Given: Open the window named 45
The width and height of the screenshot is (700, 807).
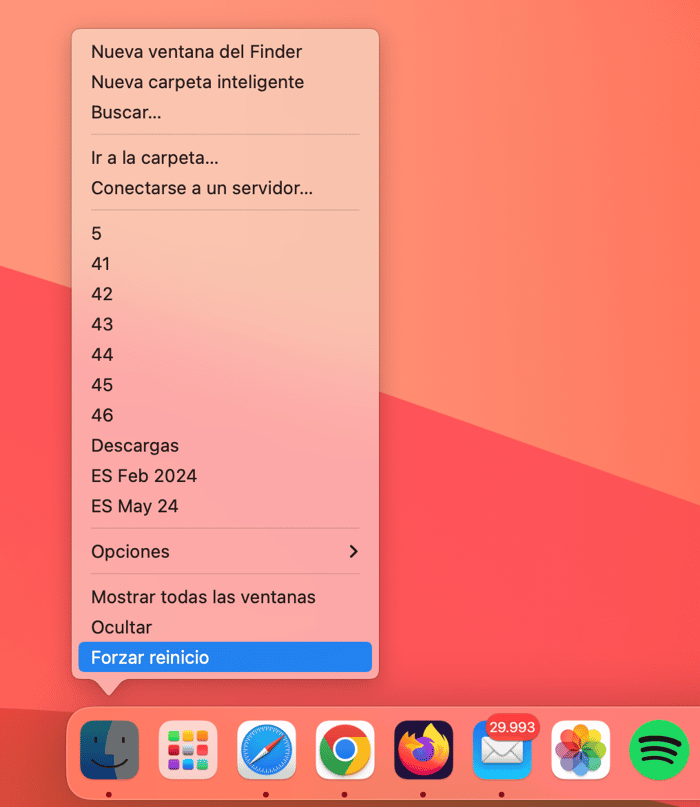Looking at the screenshot, I should pos(225,385).
